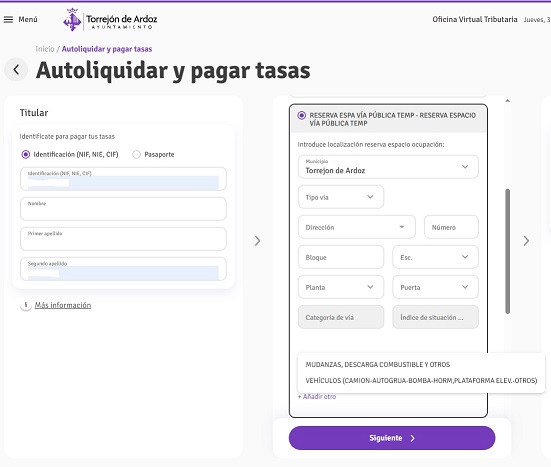Go back using the round arrow button
551x467 pixels.
point(16,70)
